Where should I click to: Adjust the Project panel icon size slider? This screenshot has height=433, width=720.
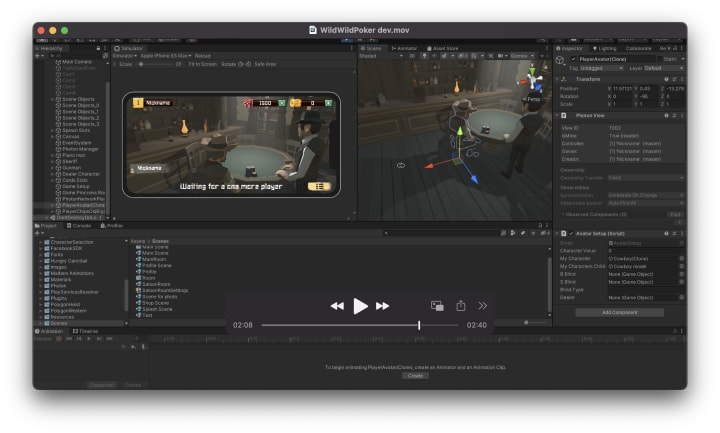[535, 322]
